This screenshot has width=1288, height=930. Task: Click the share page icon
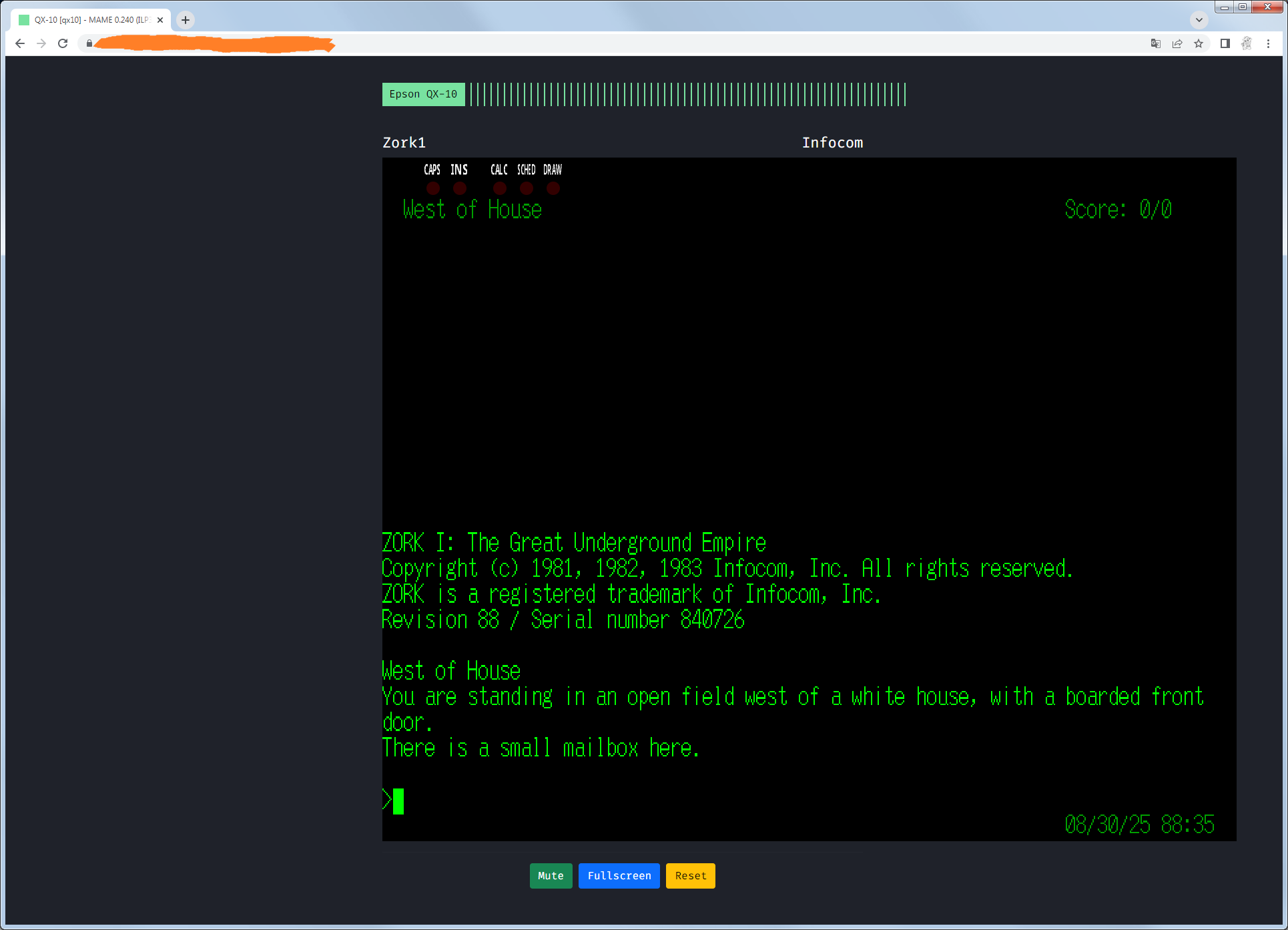(x=1177, y=43)
